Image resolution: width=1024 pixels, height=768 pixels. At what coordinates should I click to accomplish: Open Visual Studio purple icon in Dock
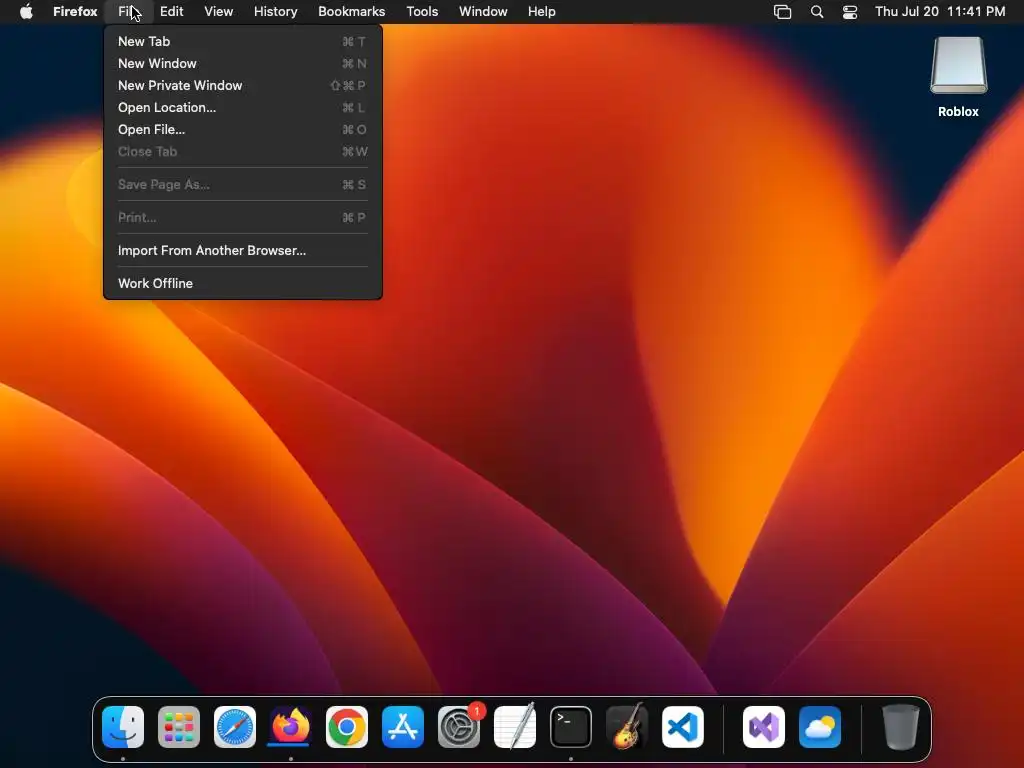pos(764,727)
